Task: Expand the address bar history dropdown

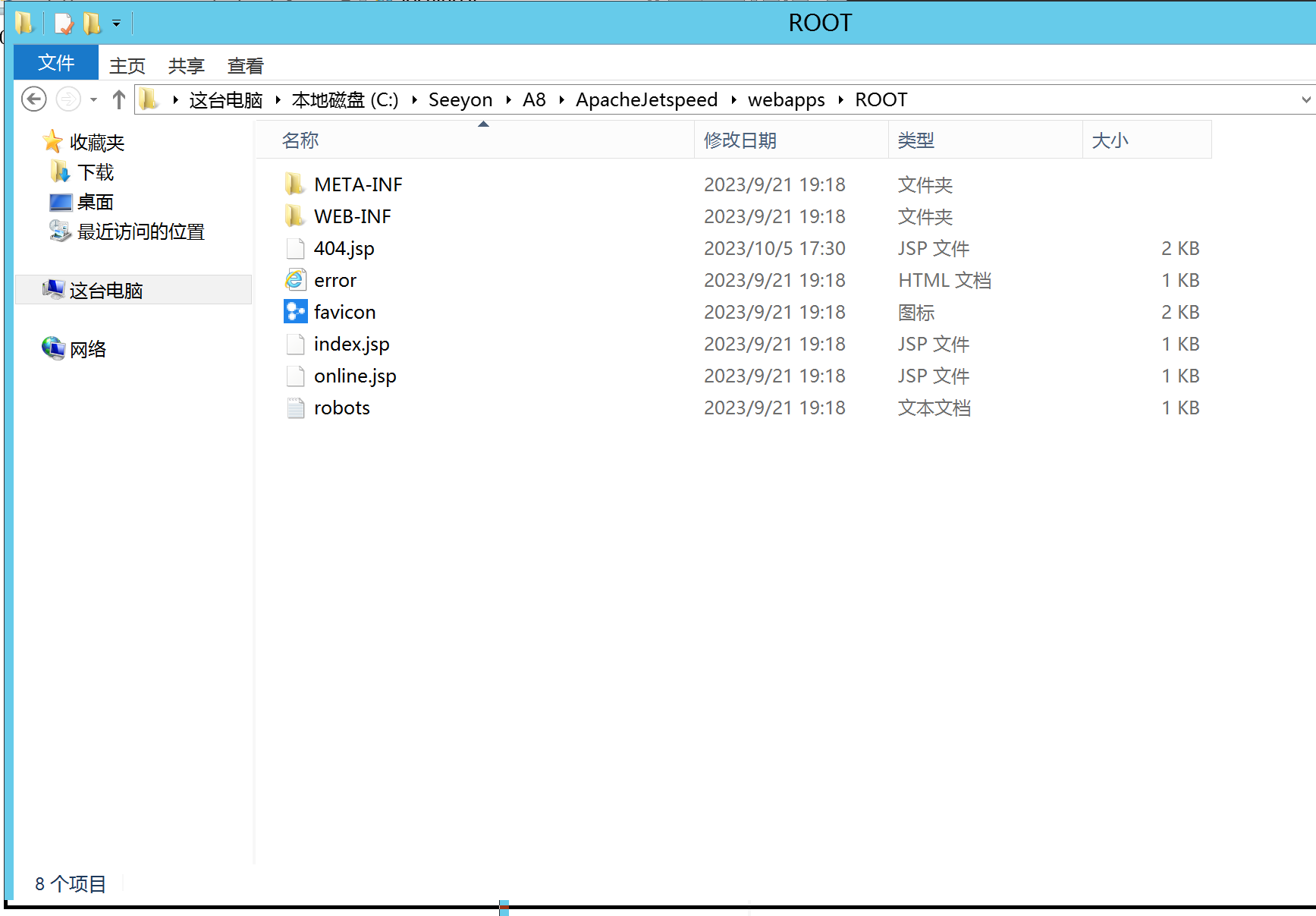Action: (x=1305, y=99)
